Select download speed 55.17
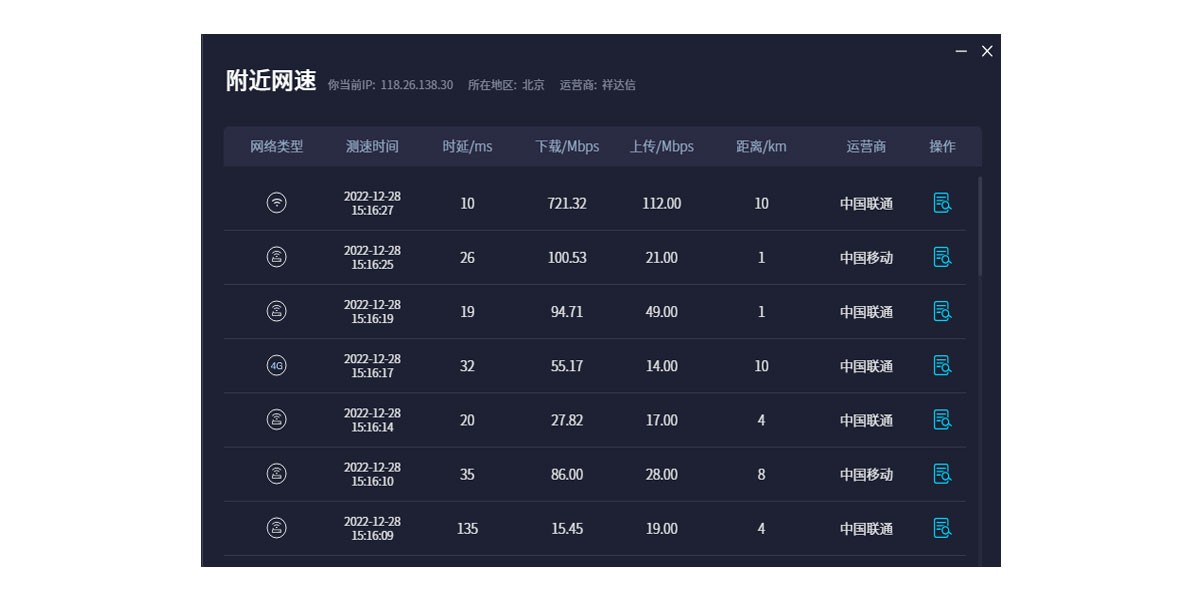This screenshot has height=600, width=1200. tap(567, 365)
